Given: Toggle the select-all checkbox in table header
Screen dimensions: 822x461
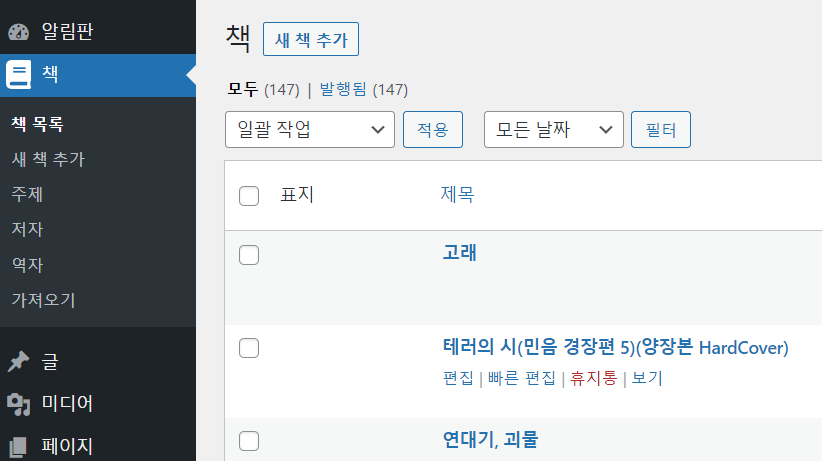Looking at the screenshot, I should pos(250,196).
